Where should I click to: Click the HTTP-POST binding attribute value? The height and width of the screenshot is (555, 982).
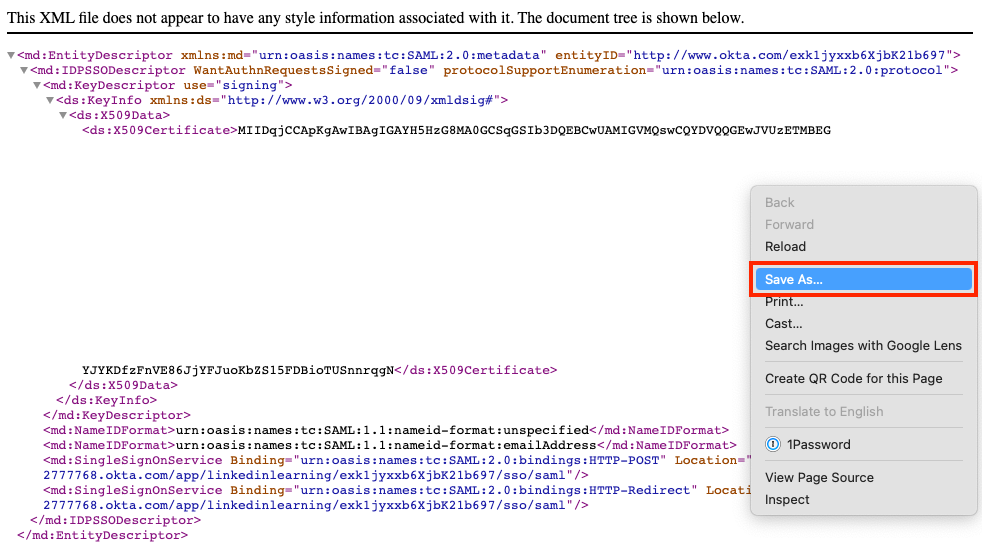click(x=480, y=461)
